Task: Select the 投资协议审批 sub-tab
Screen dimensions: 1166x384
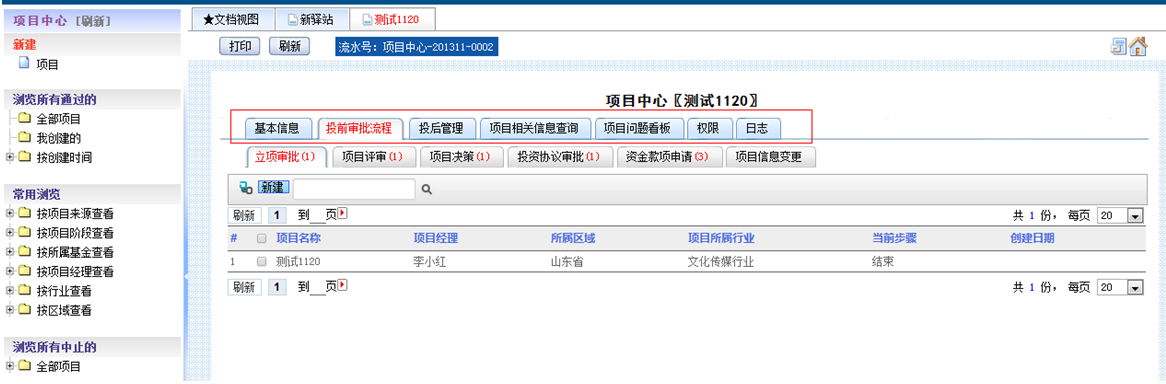Action: 559,157
